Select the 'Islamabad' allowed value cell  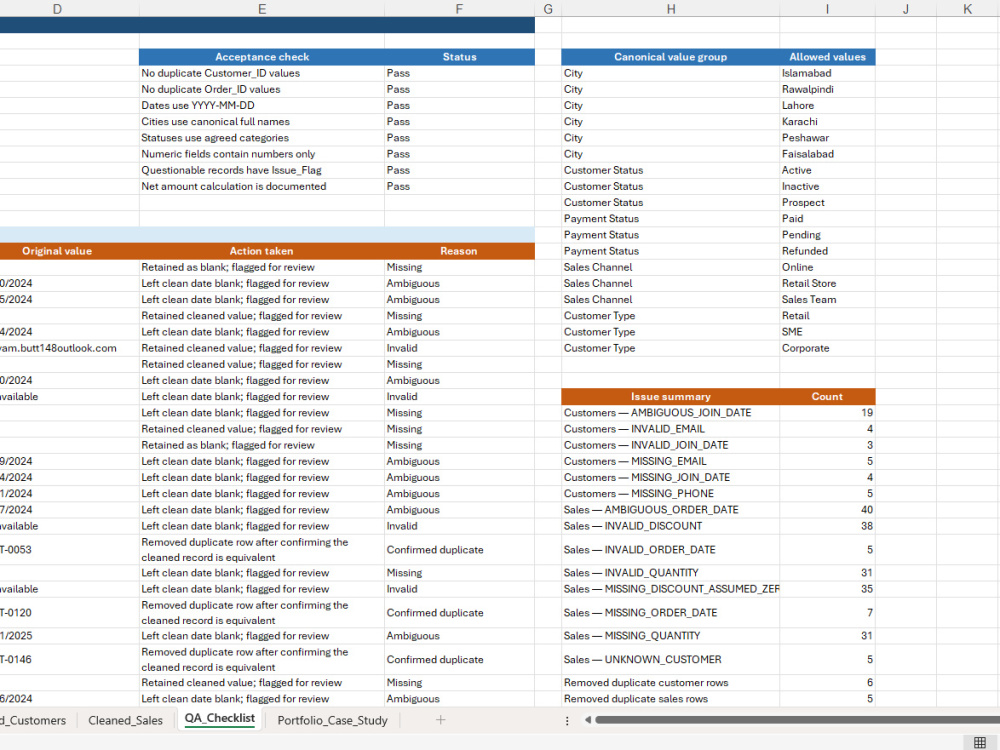[827, 73]
